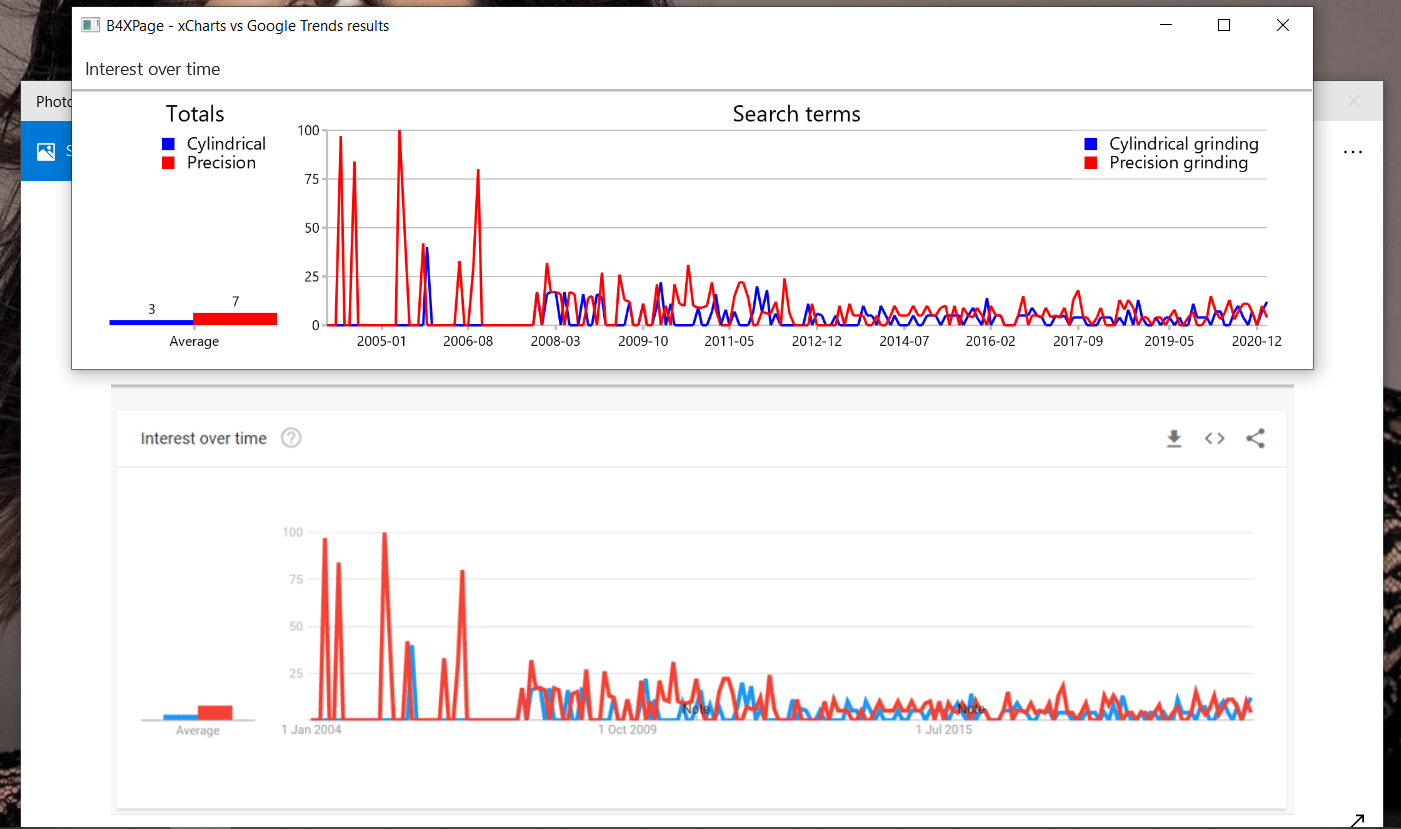Click the help question mark in Google Trends card

pos(291,438)
